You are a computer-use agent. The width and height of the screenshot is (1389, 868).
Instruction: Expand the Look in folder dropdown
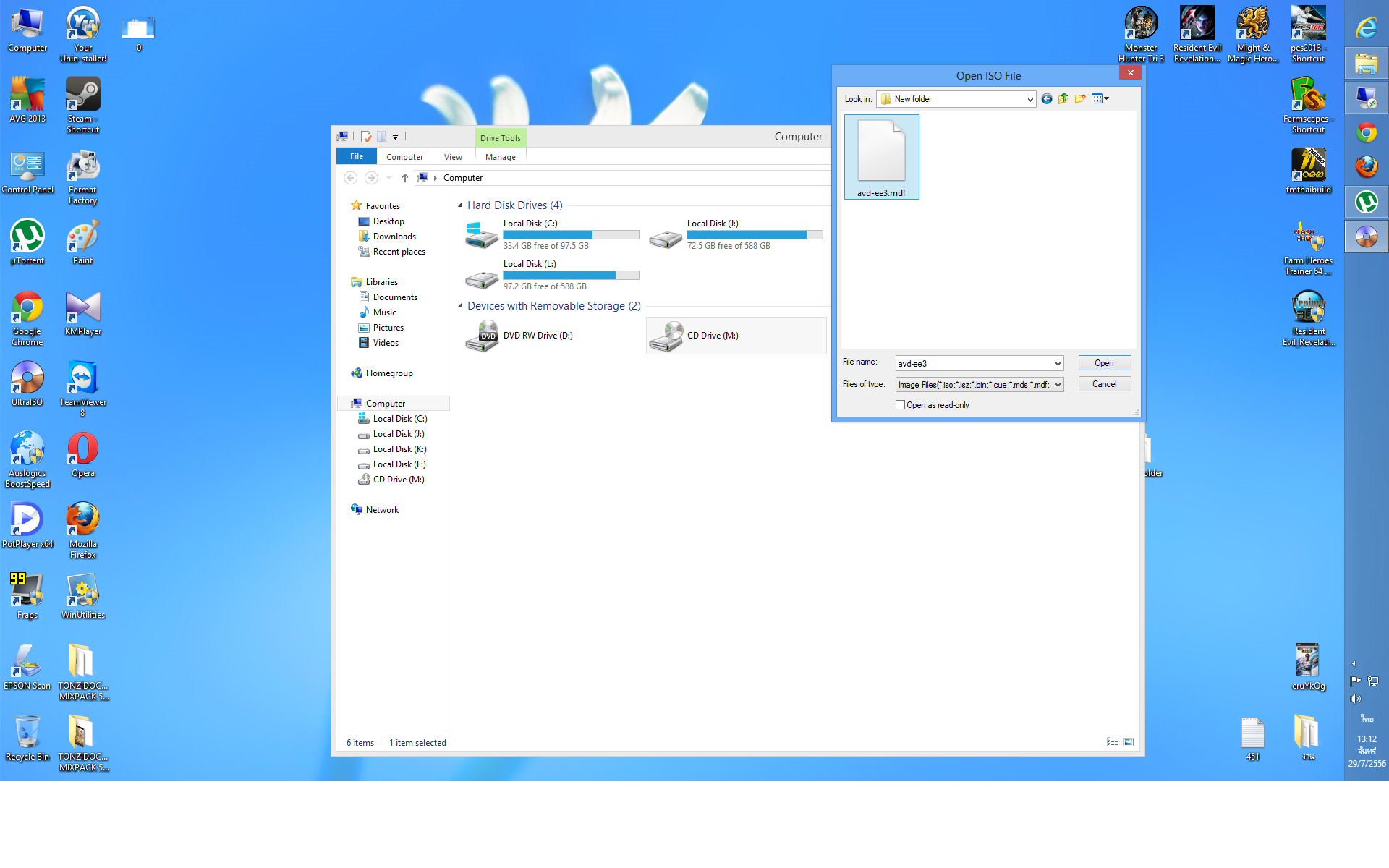(1030, 100)
